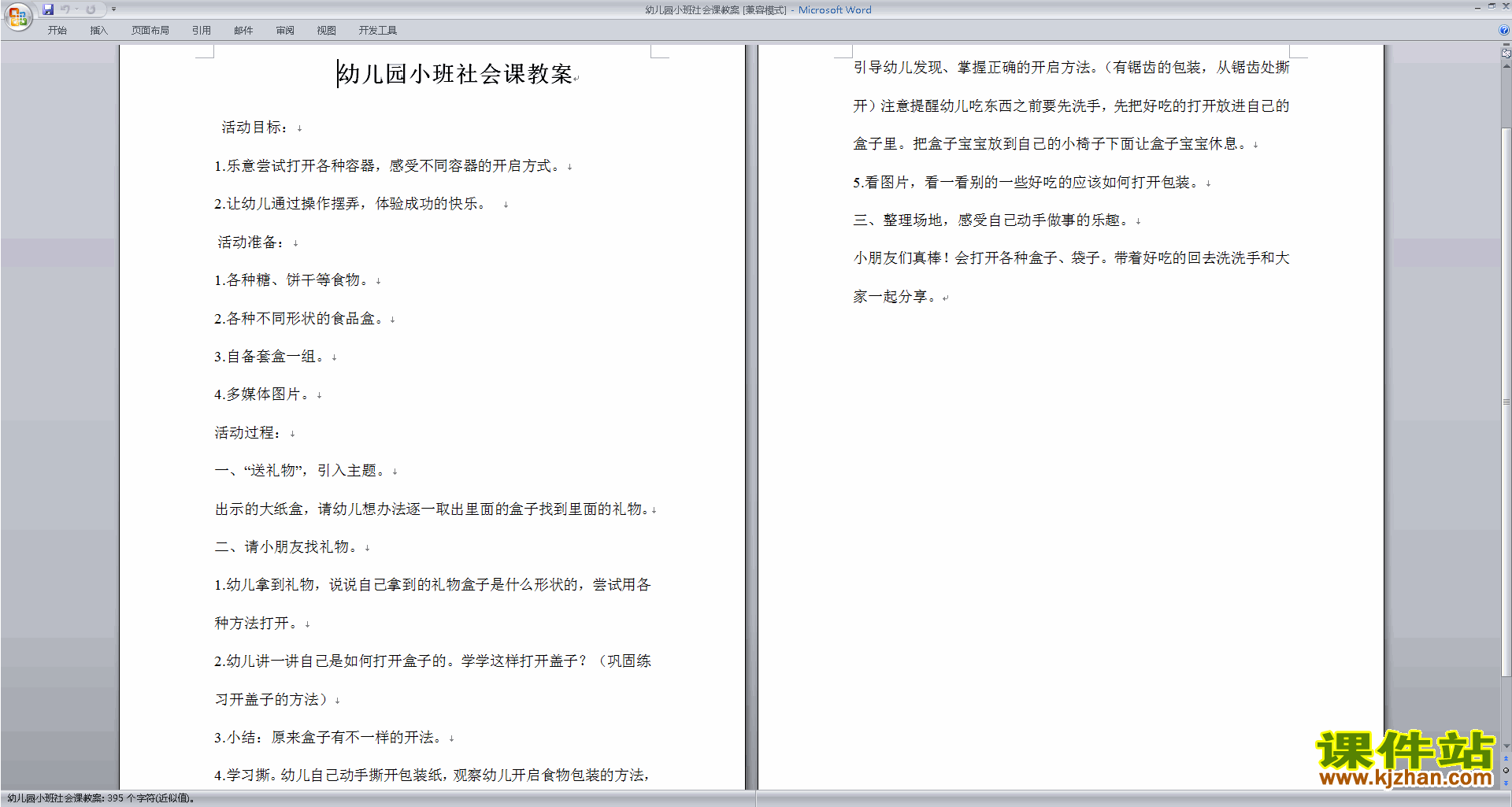Click the line 2.幼儿讲一讲自己是如何打开盒子的
Screen dimensions: 1512x807
[432, 661]
